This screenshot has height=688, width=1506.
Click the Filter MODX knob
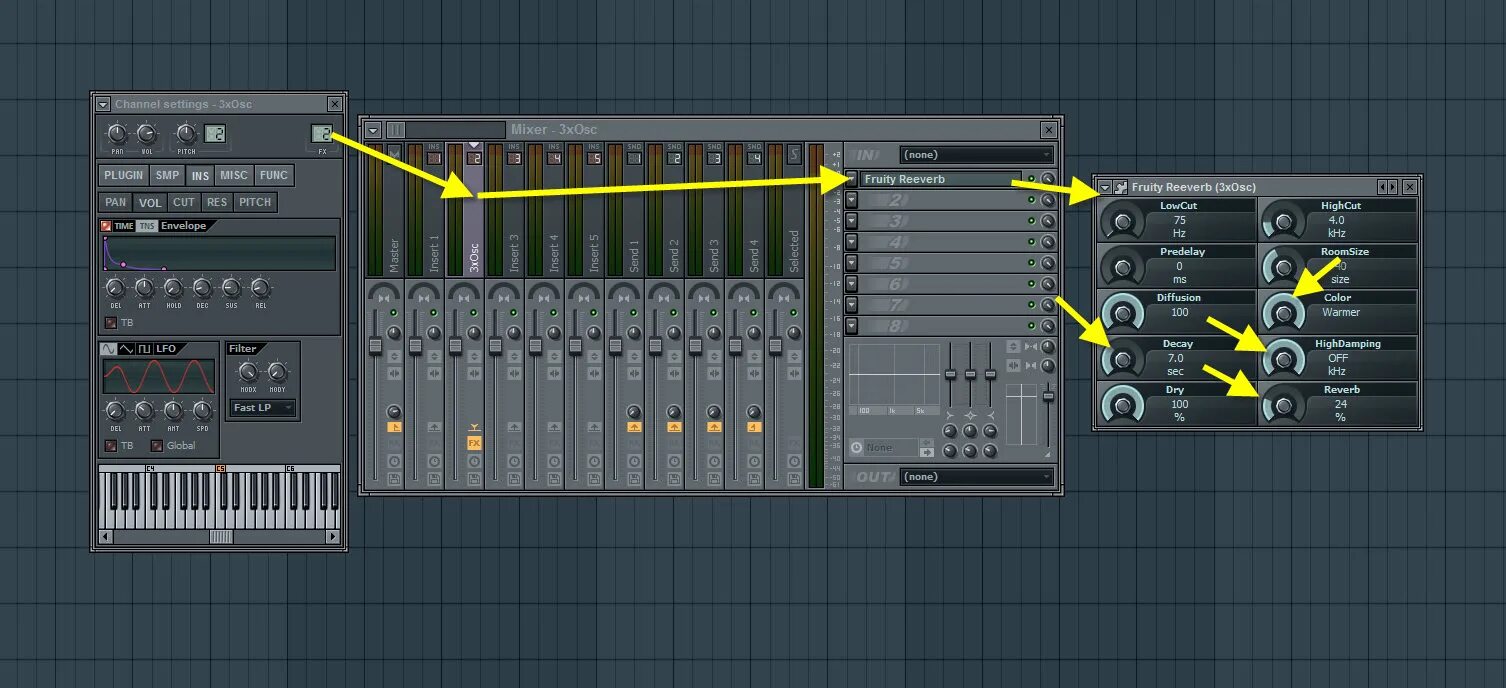pyautogui.click(x=249, y=372)
